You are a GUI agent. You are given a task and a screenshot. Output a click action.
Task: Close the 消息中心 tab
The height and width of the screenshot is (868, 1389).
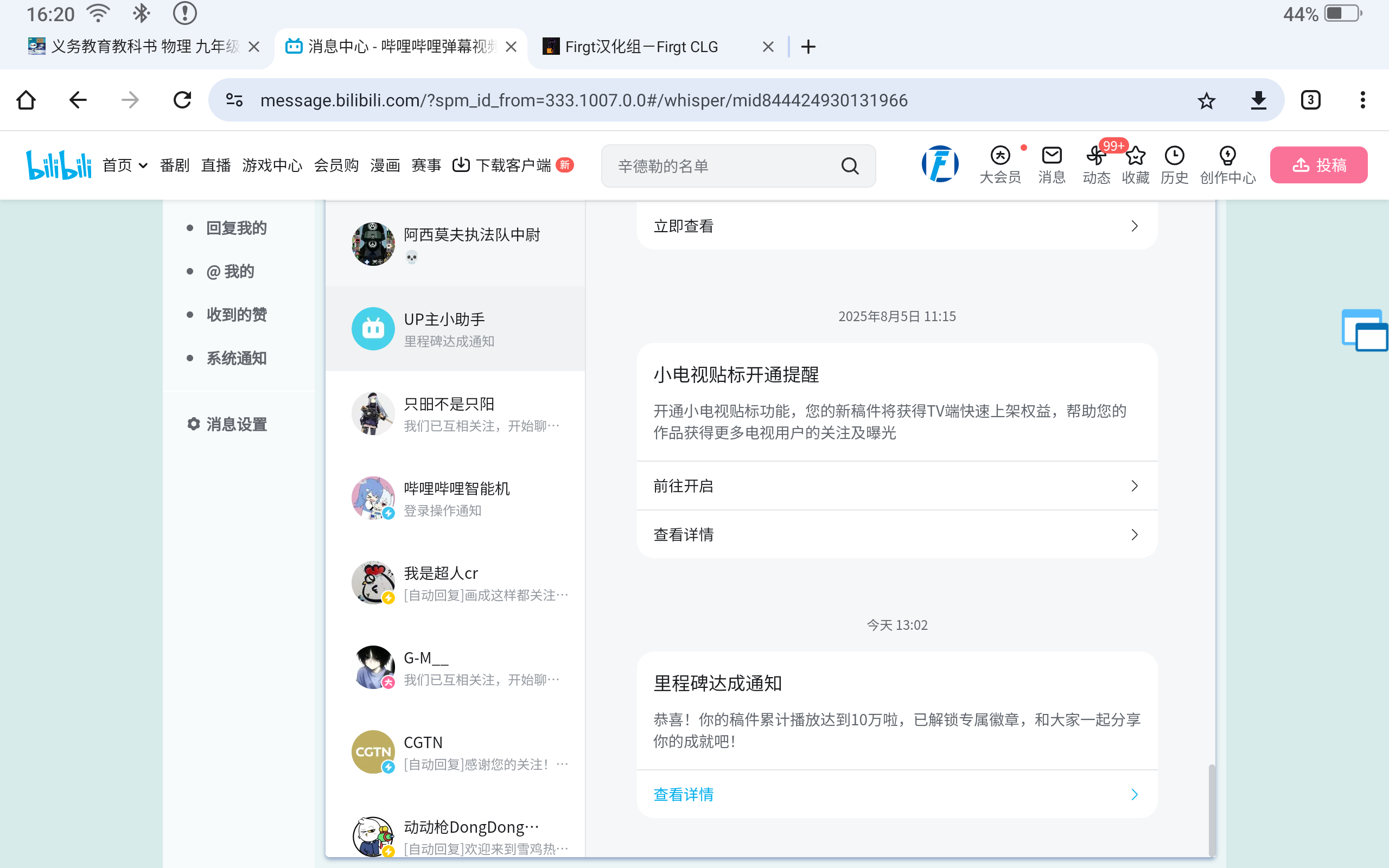pos(511,47)
